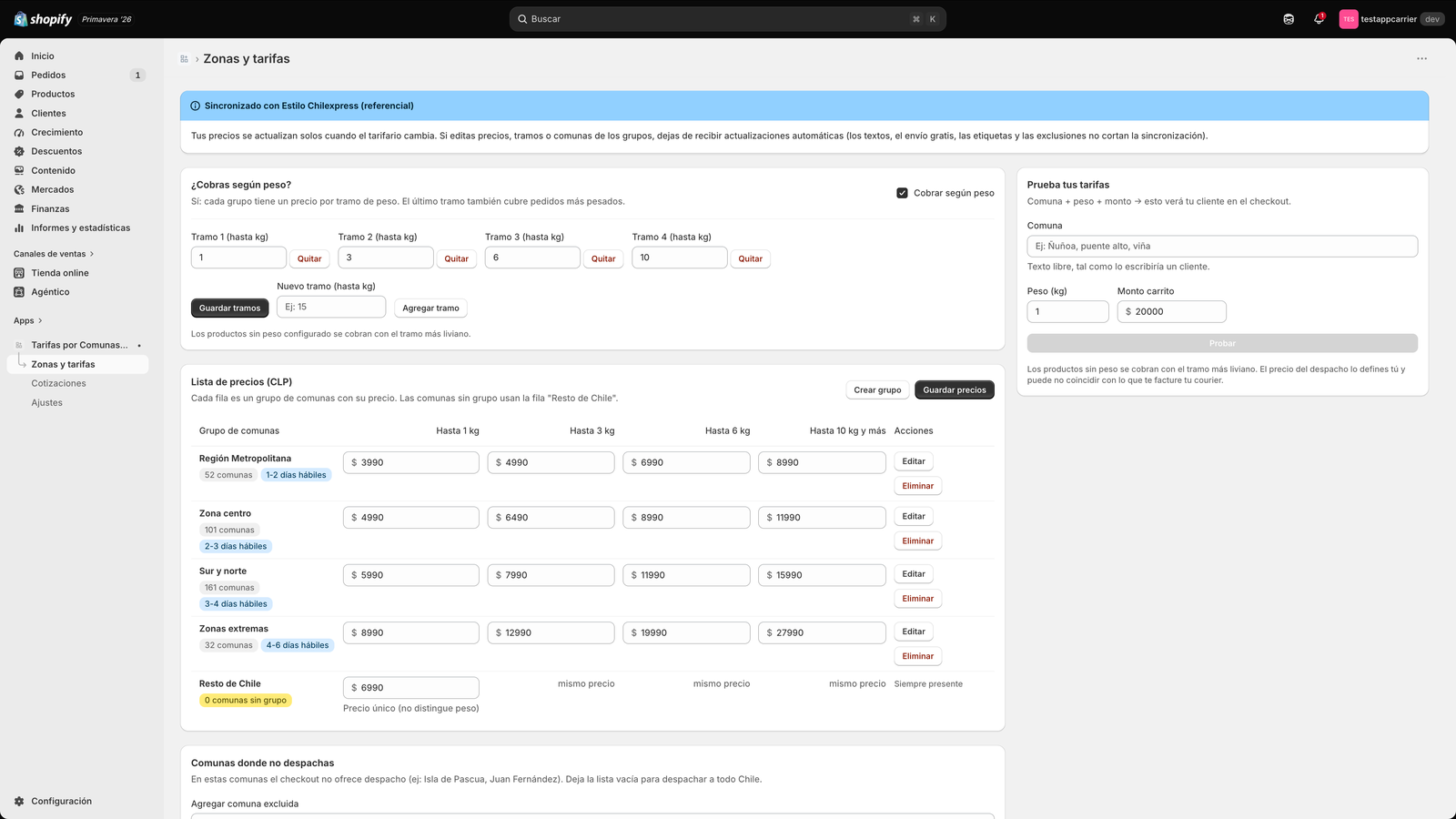
Task: Select Zonas y tarifas in sidebar
Action: pyautogui.click(x=77, y=364)
